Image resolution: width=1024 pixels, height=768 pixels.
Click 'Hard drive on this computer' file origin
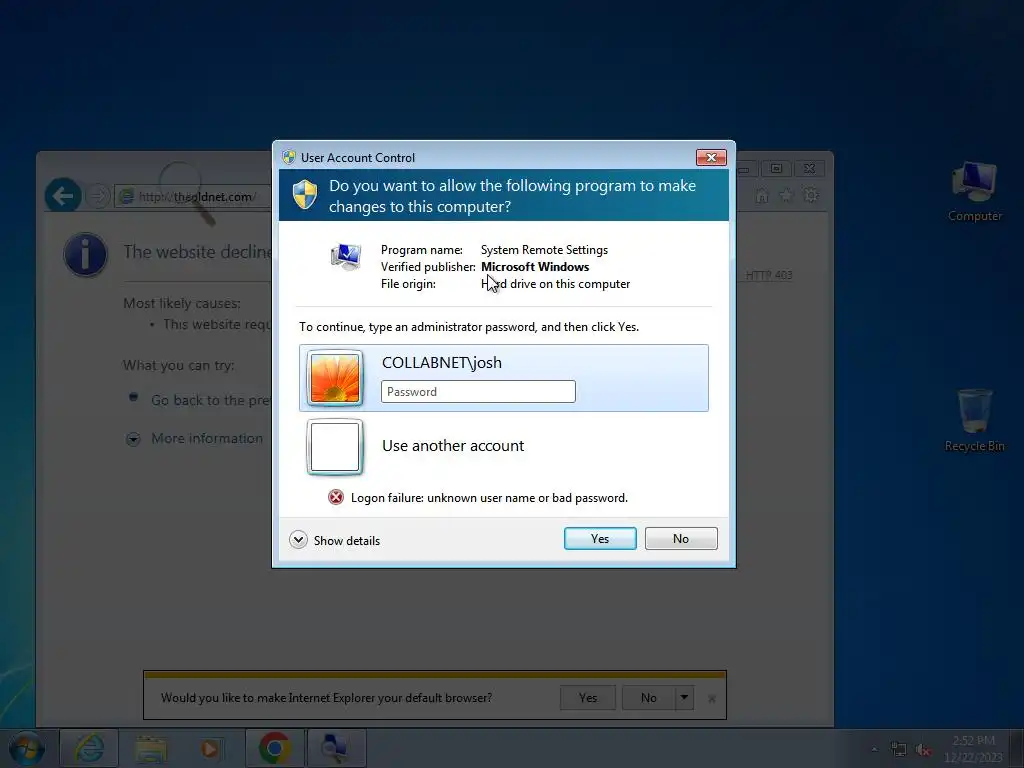click(x=556, y=283)
